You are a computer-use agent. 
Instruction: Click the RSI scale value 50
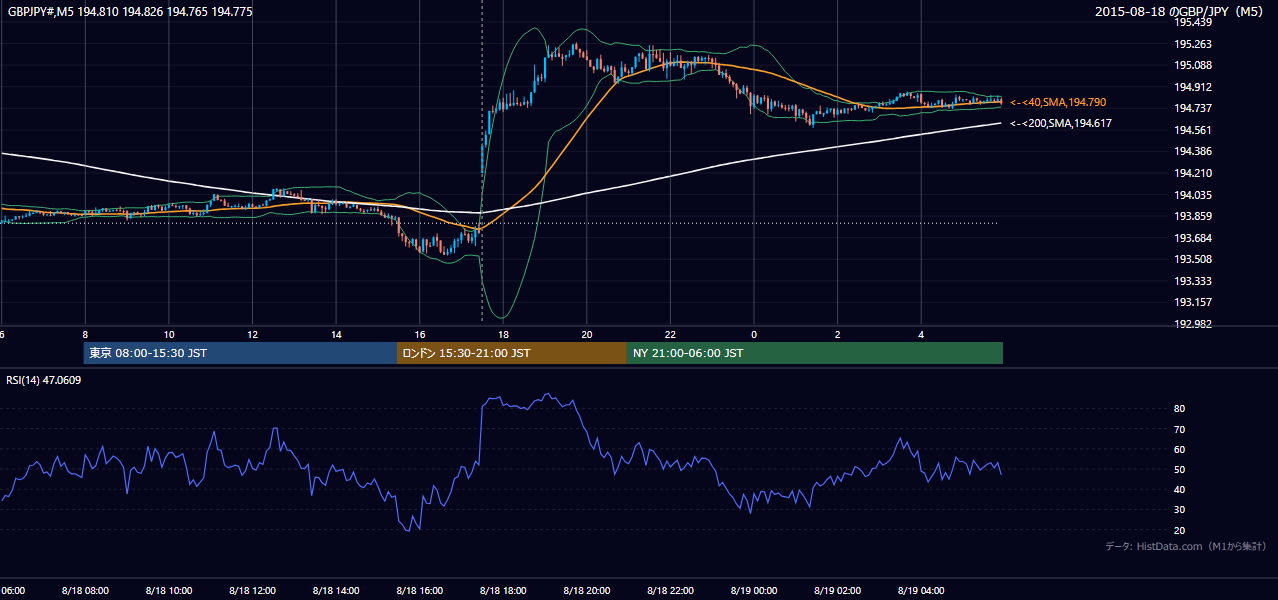click(1180, 469)
